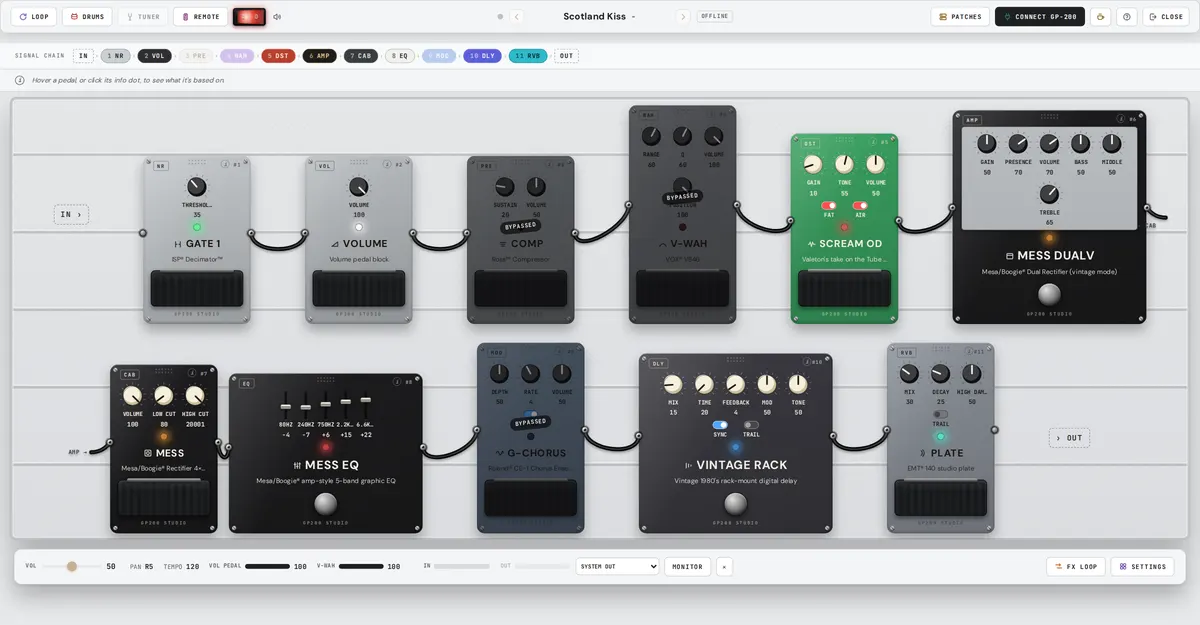Open the Scotland Kiss patch dropdown
Viewport: 1200px width, 625px height.
click(x=599, y=16)
